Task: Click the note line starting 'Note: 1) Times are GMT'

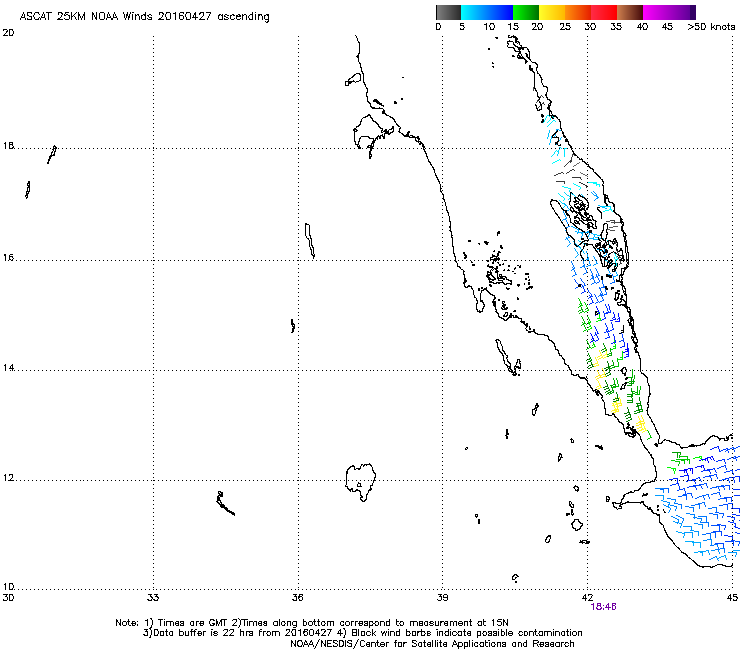Action: click(312, 623)
